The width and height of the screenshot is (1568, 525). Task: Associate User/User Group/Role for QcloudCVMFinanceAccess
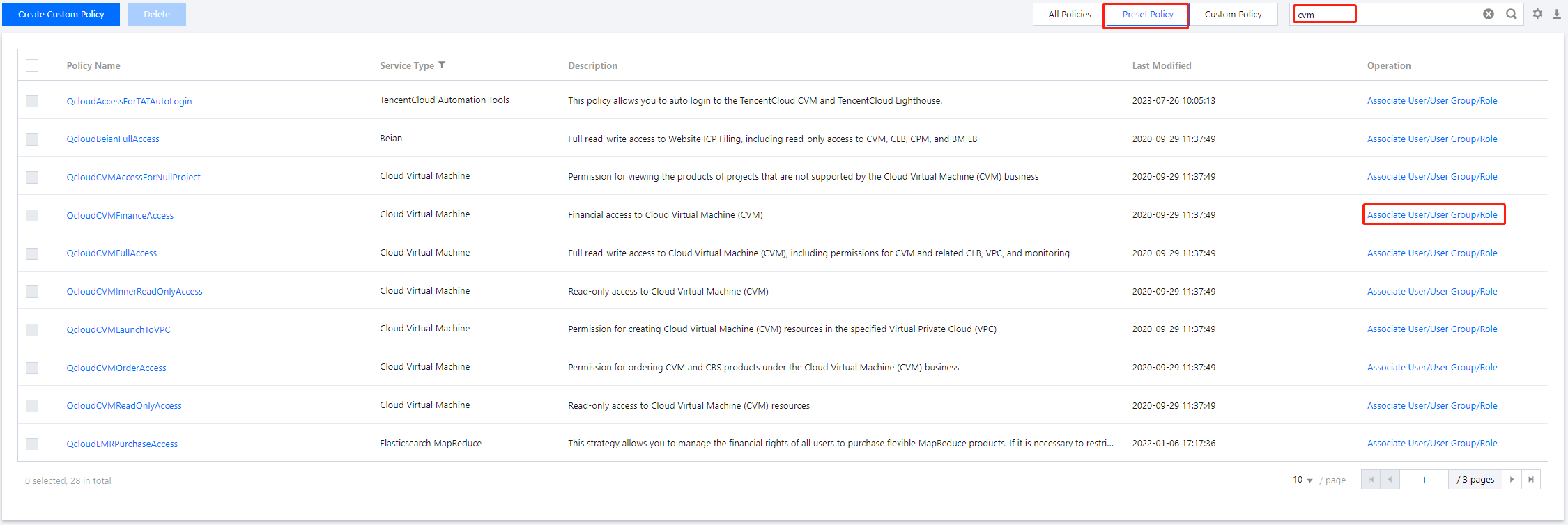(x=1431, y=215)
